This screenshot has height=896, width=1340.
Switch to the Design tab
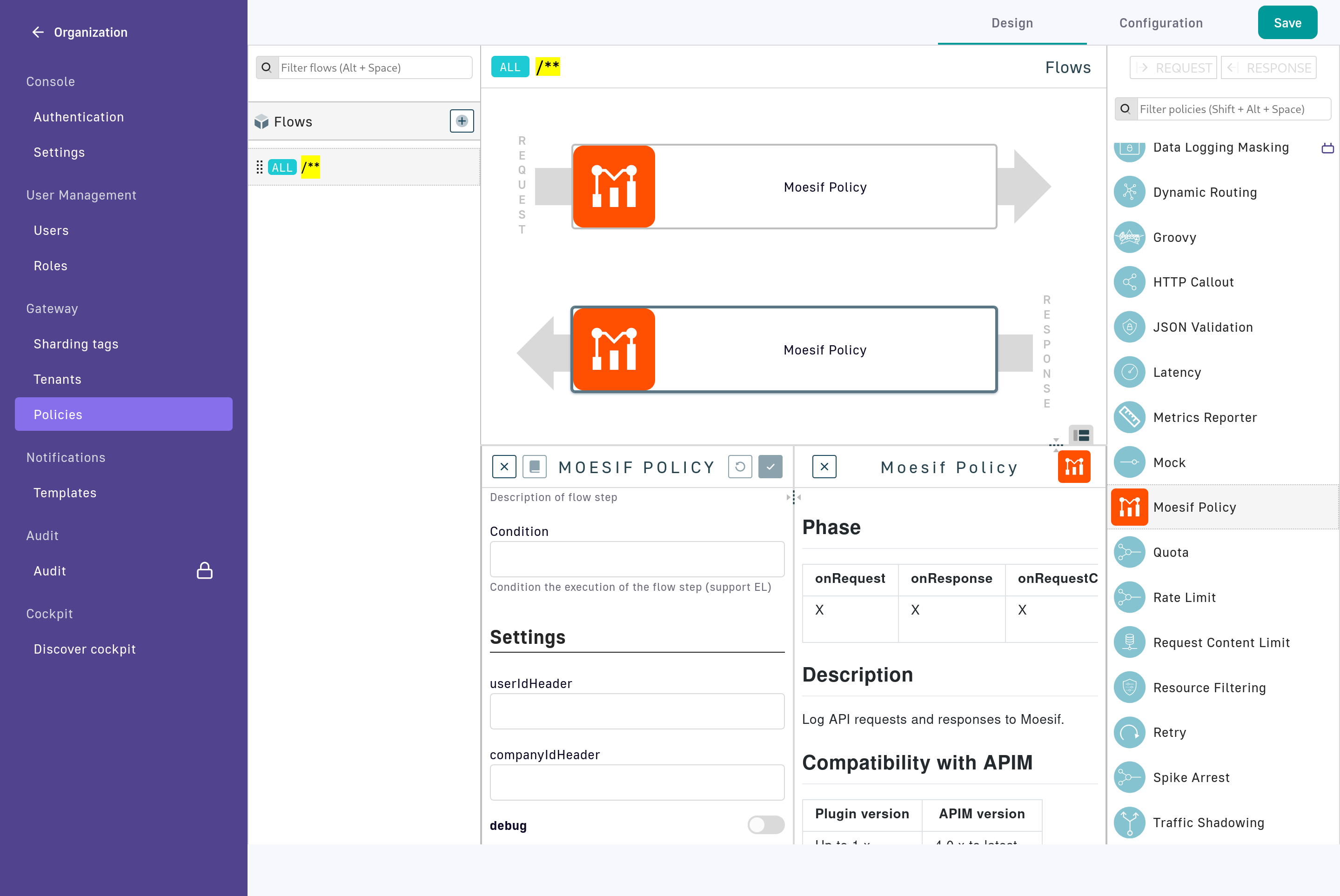click(1012, 23)
